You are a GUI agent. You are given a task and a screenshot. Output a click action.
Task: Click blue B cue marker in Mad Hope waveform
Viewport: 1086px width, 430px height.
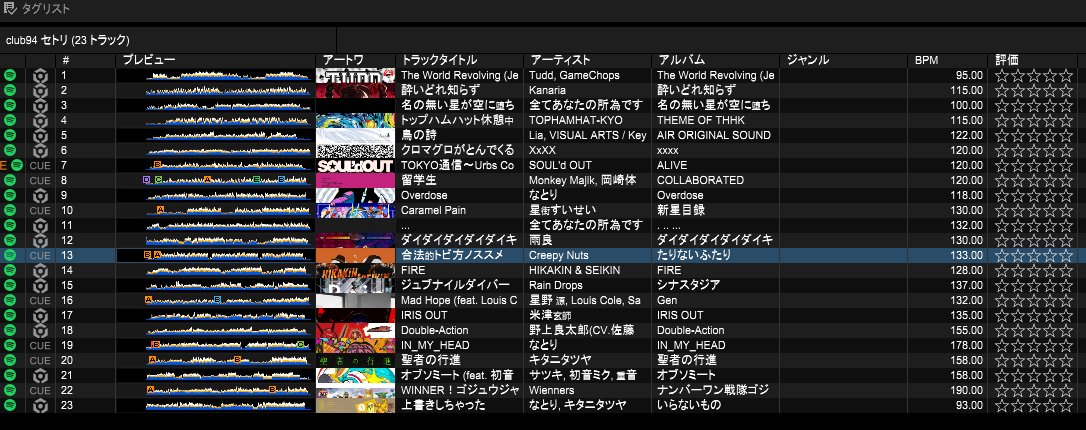pyautogui.click(x=217, y=299)
